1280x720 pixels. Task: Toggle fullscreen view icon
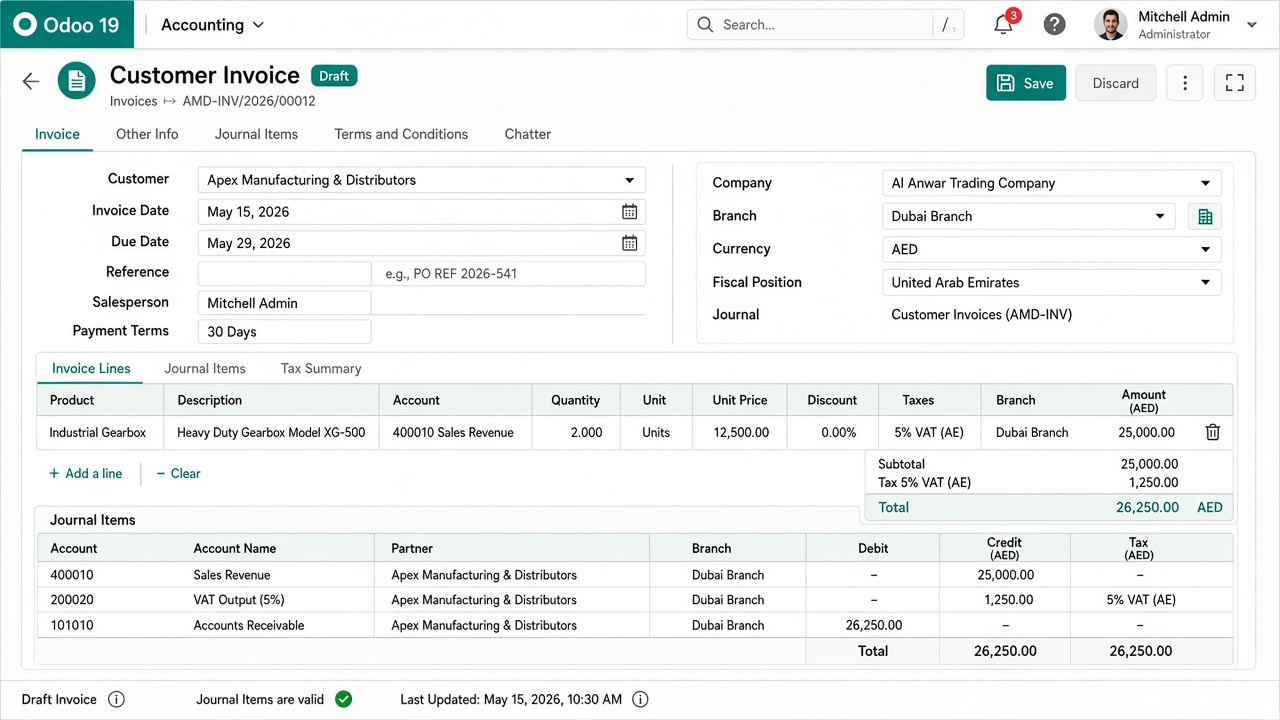tap(1235, 83)
